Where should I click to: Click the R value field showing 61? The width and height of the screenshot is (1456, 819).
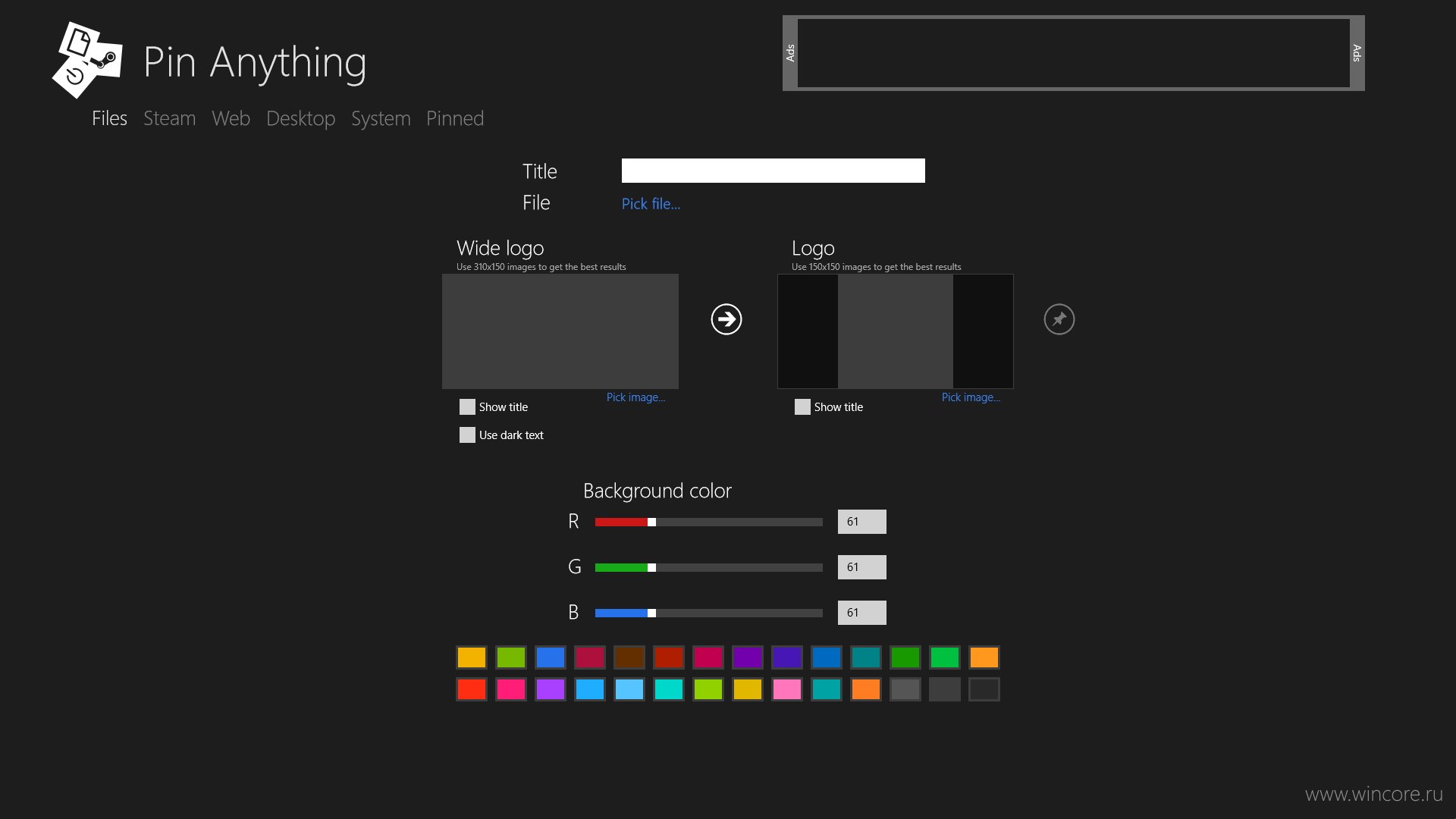(x=862, y=522)
